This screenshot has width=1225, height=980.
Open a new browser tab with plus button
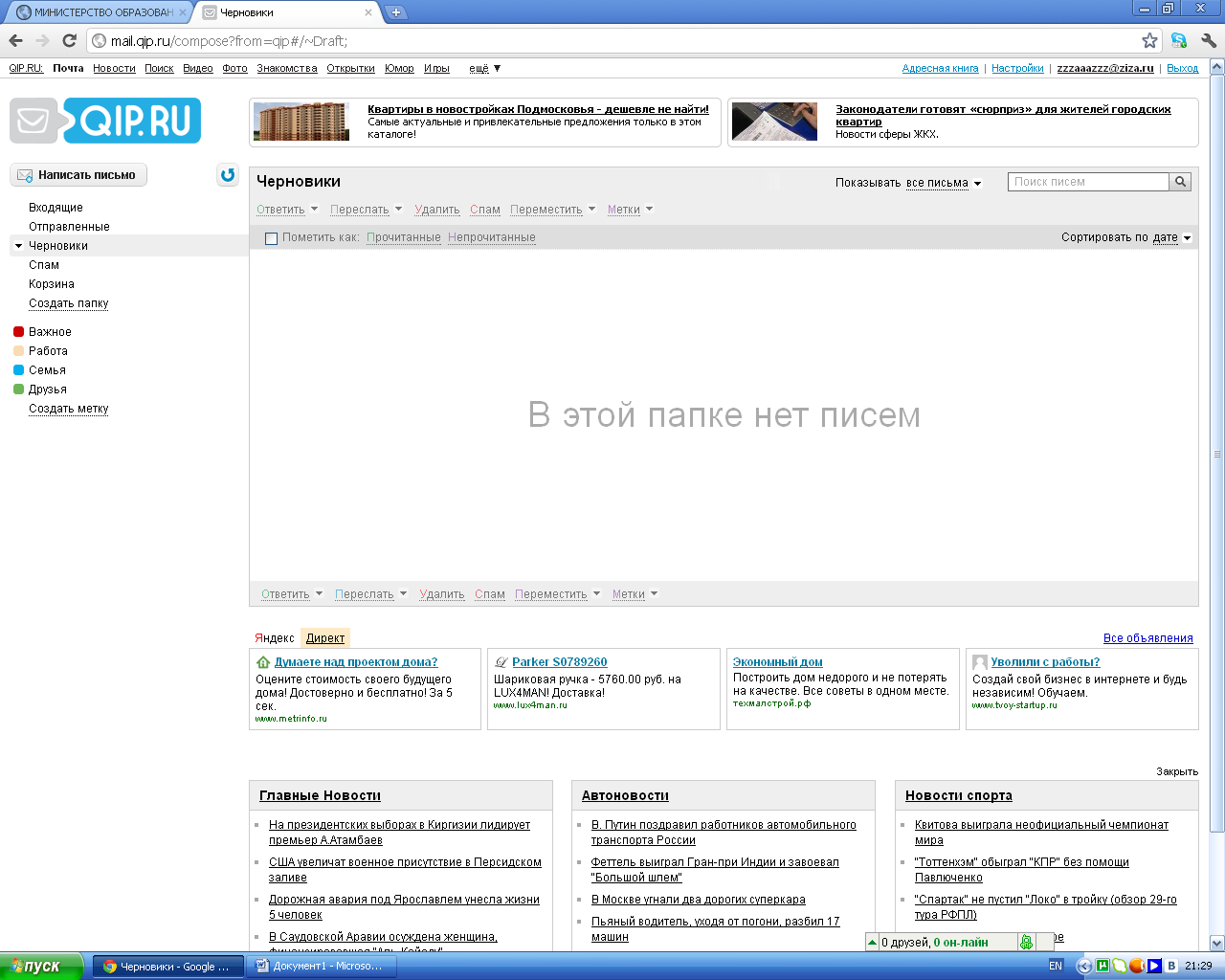point(395,12)
